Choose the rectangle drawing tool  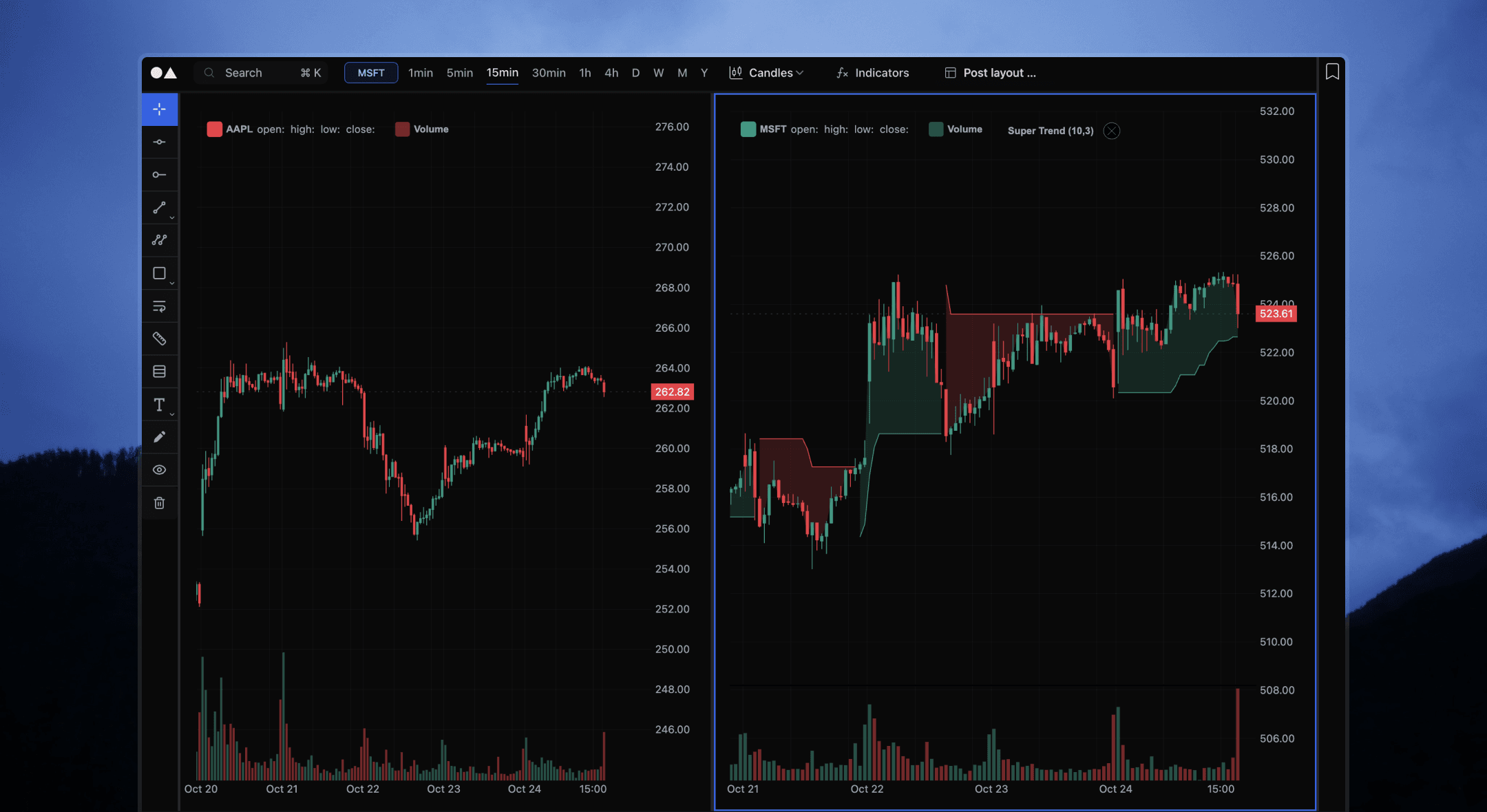[158, 273]
